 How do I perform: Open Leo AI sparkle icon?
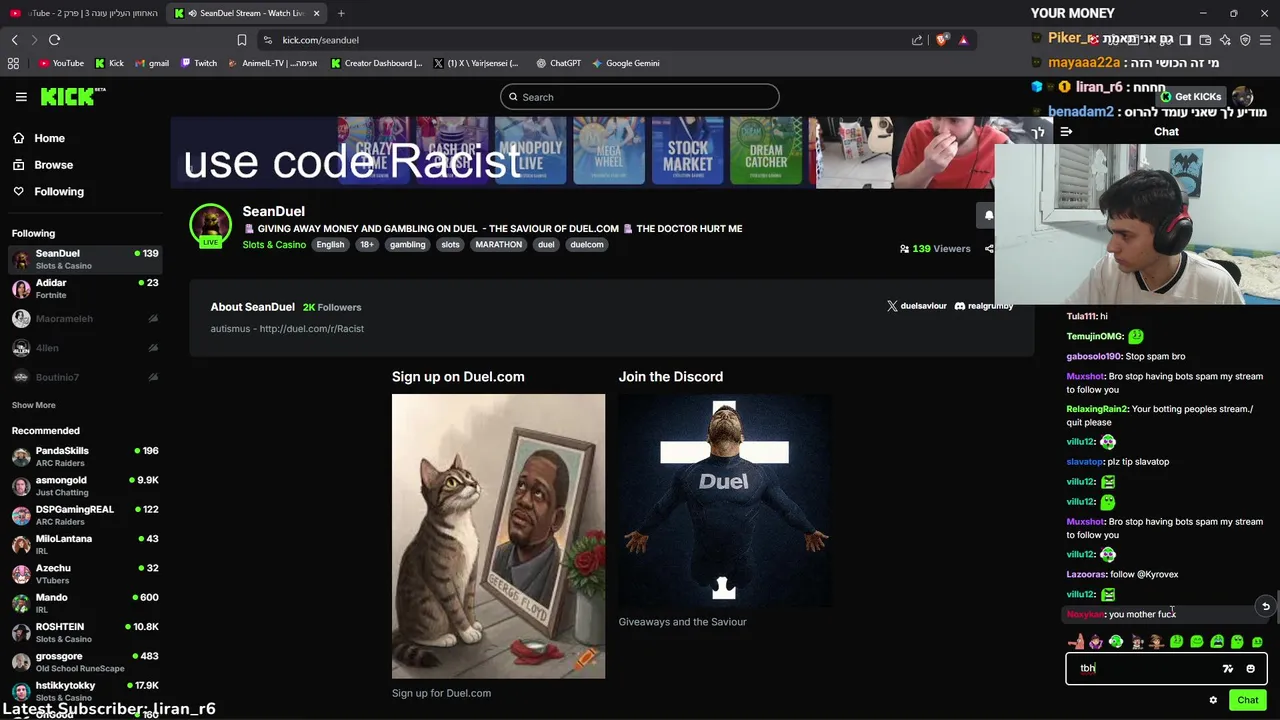tap(1225, 40)
